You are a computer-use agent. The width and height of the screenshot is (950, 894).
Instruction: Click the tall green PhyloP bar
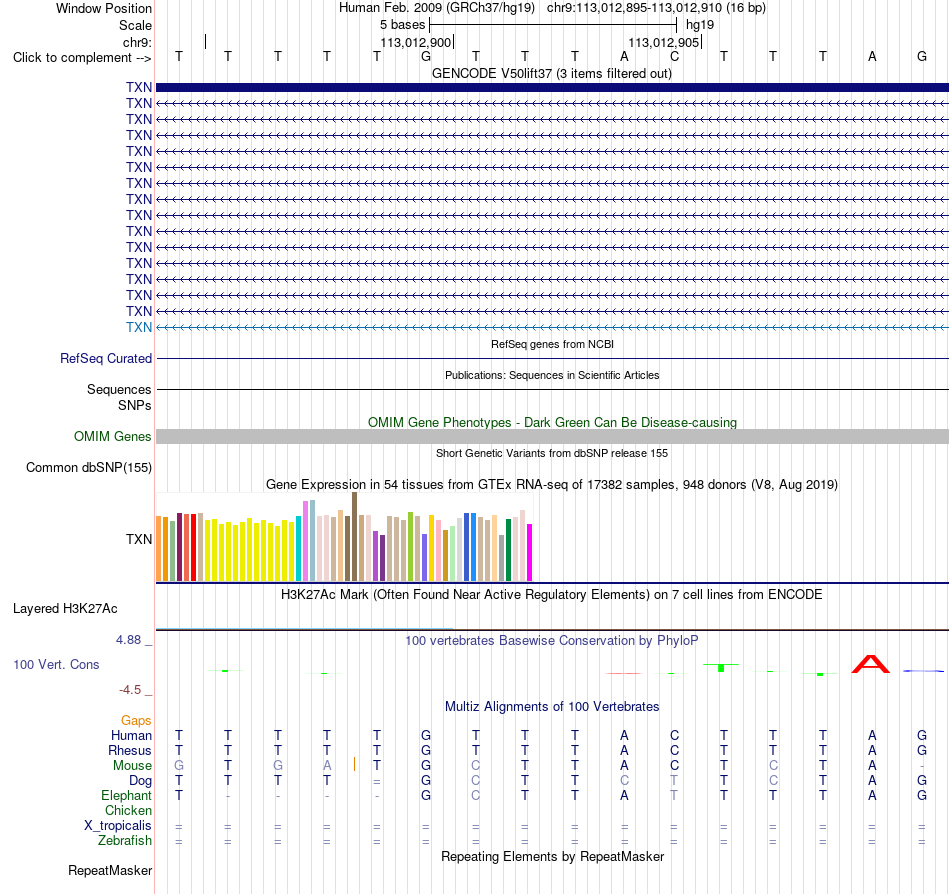721,668
